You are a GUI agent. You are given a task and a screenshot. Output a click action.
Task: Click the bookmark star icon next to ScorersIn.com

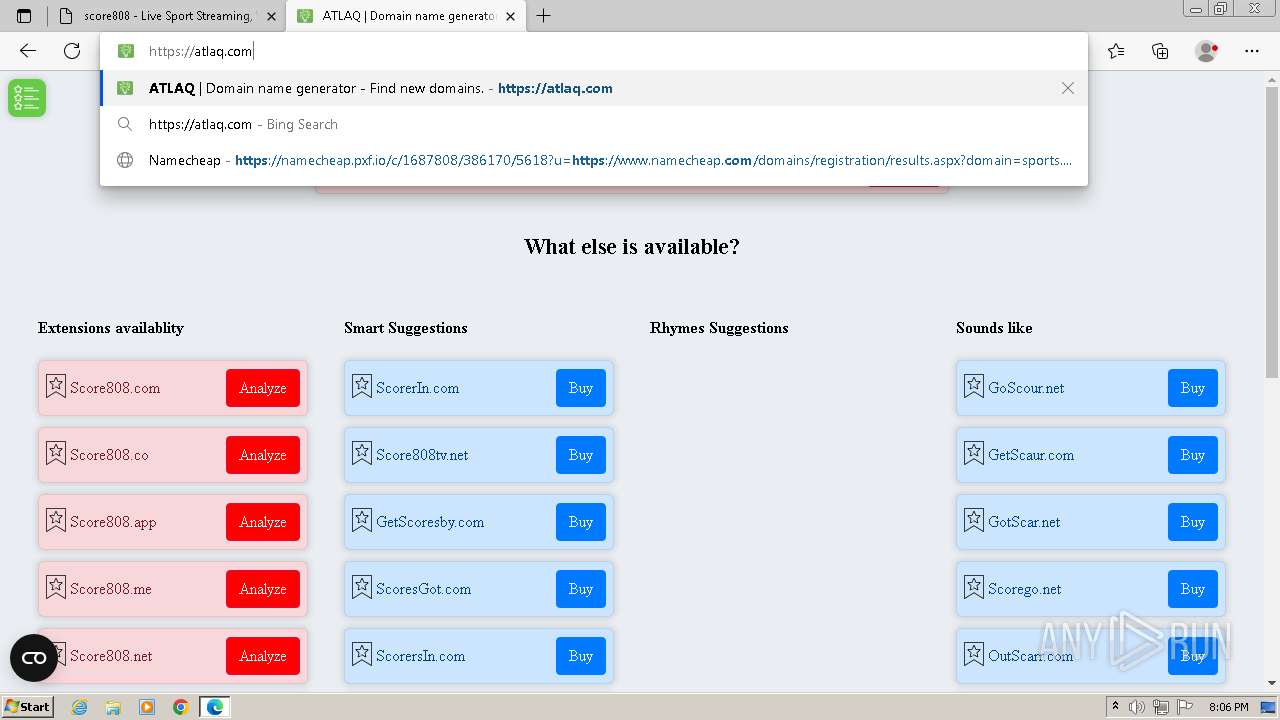click(x=362, y=654)
